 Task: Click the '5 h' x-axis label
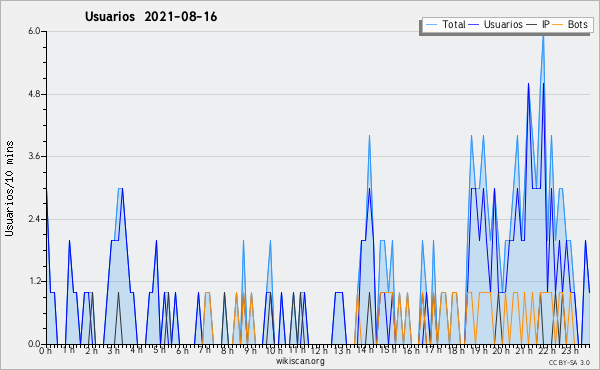pos(159,350)
